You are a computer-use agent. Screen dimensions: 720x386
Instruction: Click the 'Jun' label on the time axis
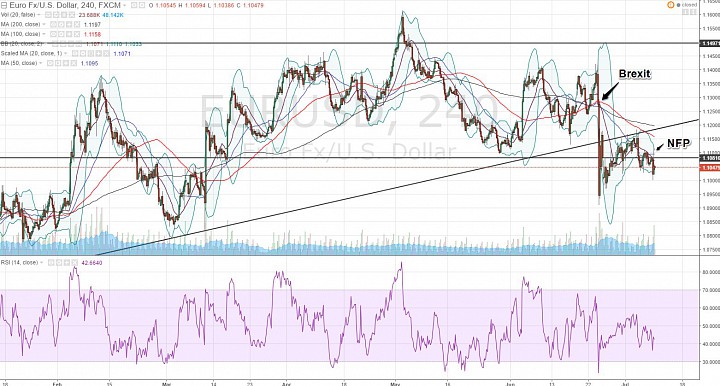coord(511,383)
